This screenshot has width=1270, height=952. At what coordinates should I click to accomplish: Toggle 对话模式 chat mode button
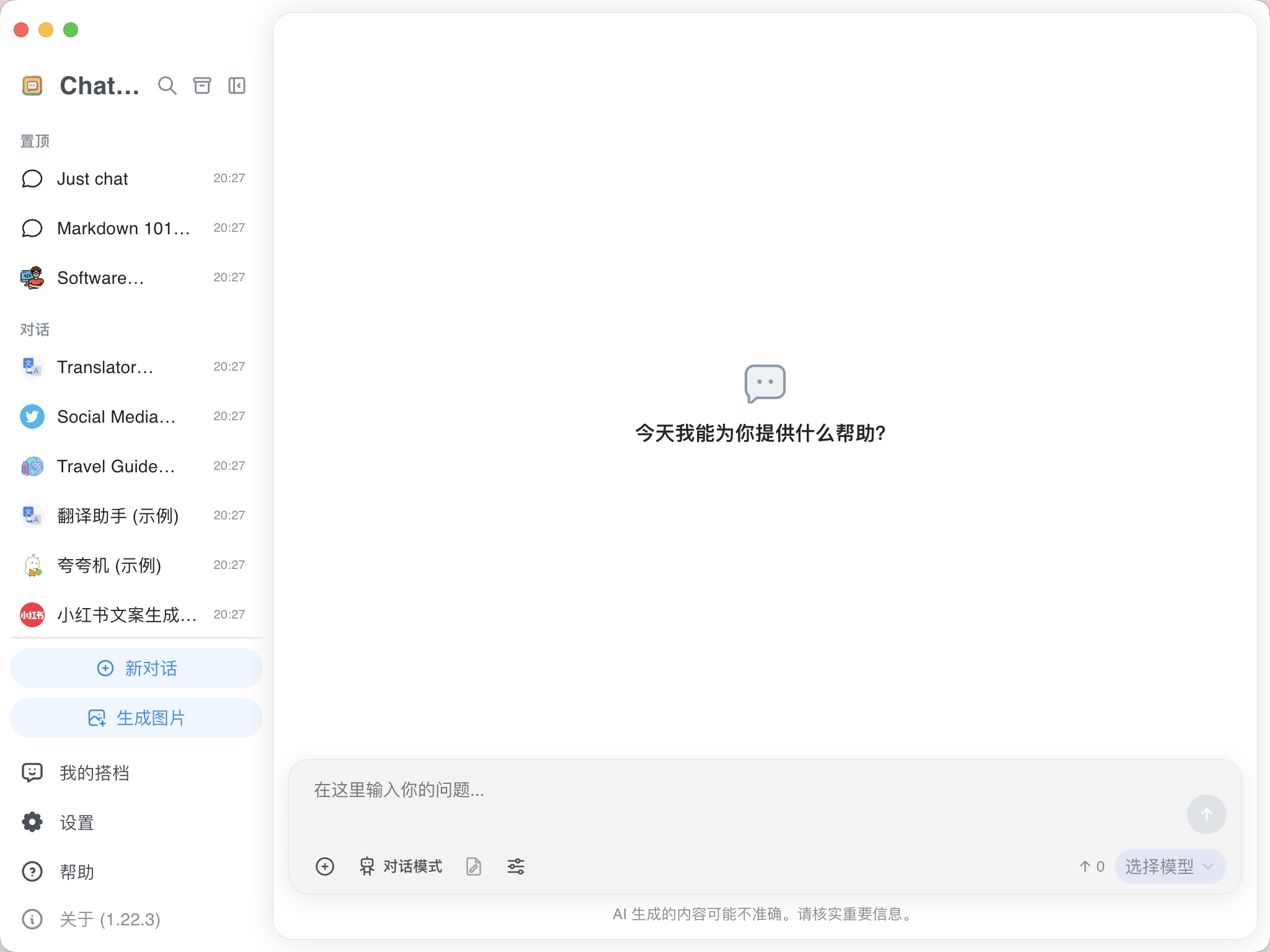401,866
